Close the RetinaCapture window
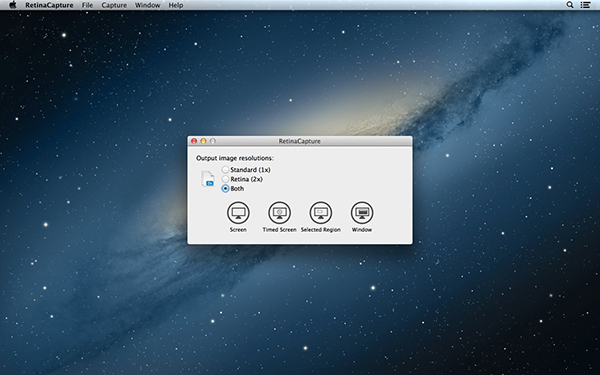The width and height of the screenshot is (600, 375). click(x=194, y=141)
